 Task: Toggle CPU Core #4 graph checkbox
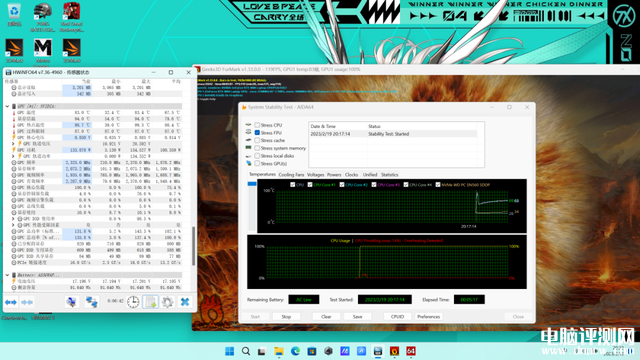tap(406, 184)
